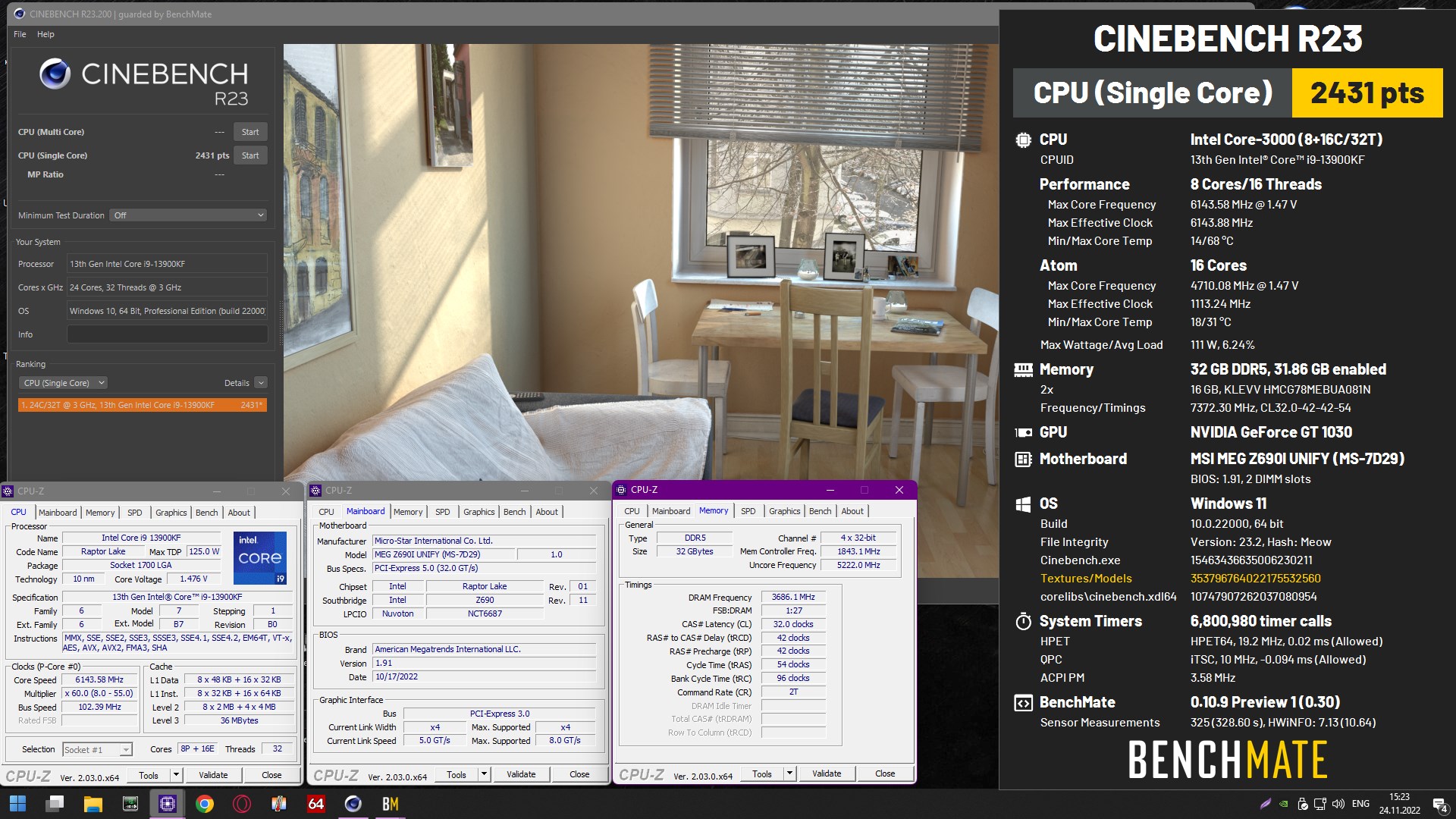Viewport: 1456px width, 819px height.
Task: Open Tools dropdown arrow in Memory CPU-Z window
Action: [789, 773]
